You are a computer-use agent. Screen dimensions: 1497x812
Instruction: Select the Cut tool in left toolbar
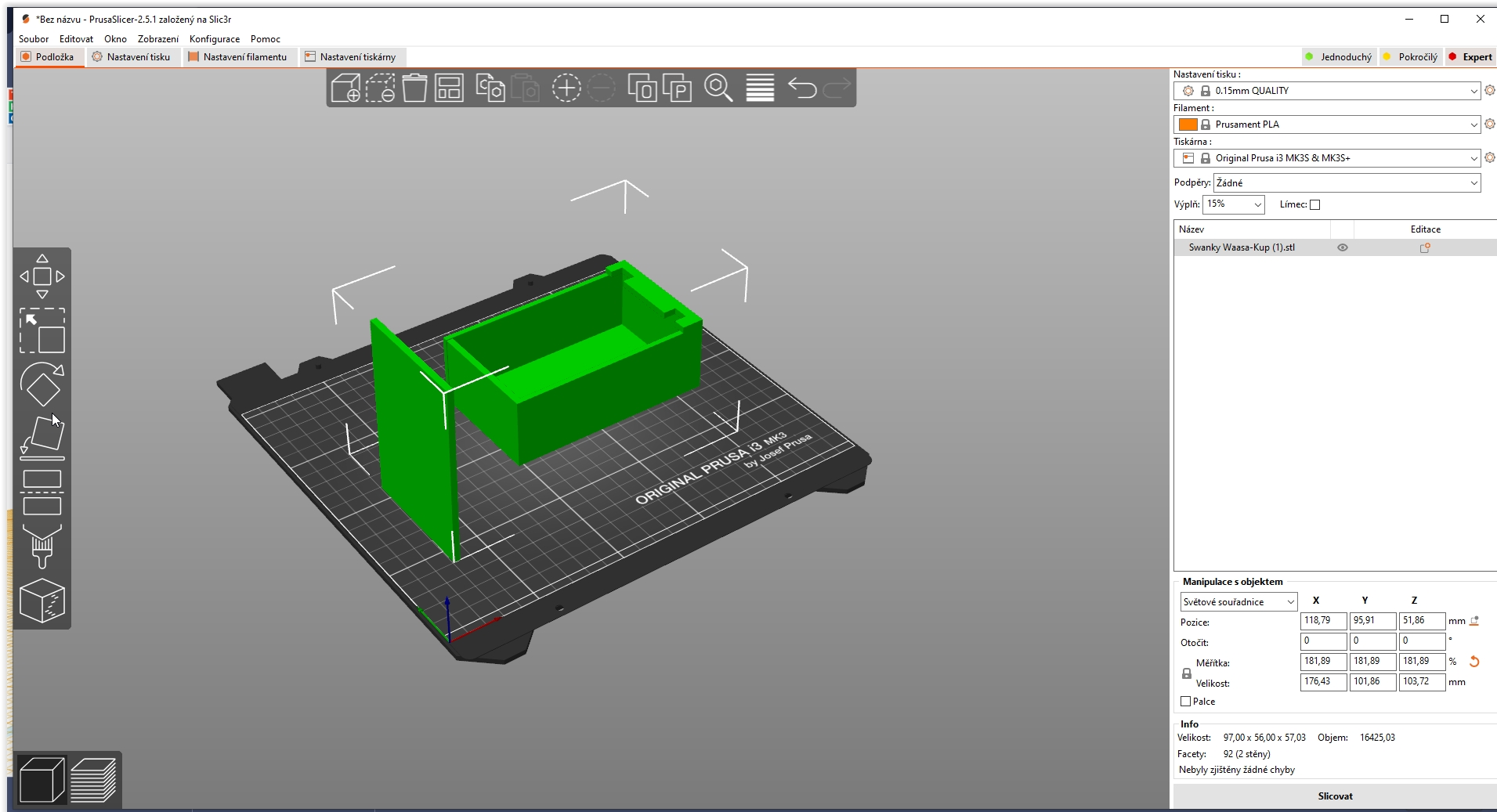coord(42,492)
